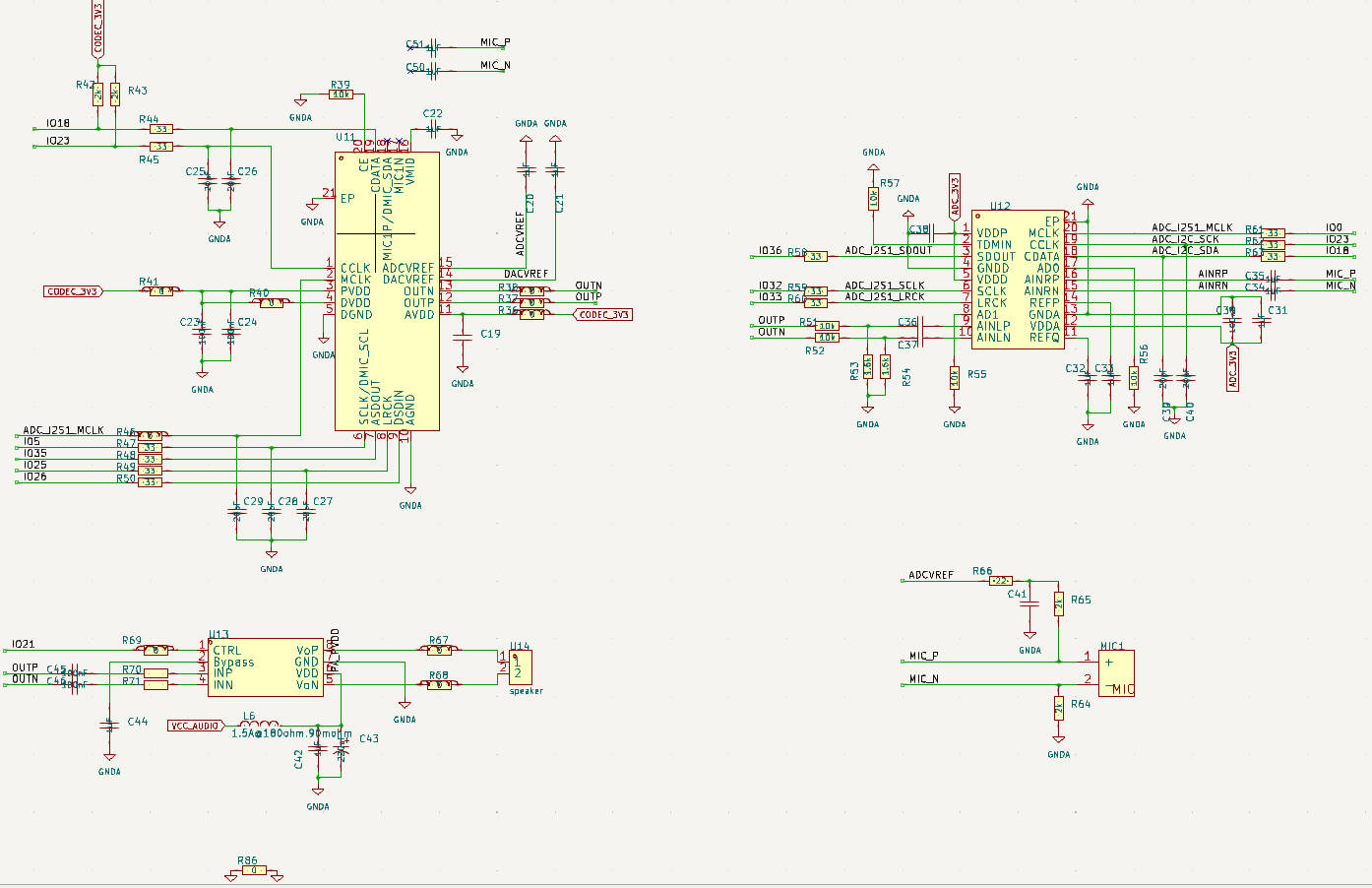The width and height of the screenshot is (1372, 888).
Task: Click the U13 amplifier IC body
Action: coord(266,668)
